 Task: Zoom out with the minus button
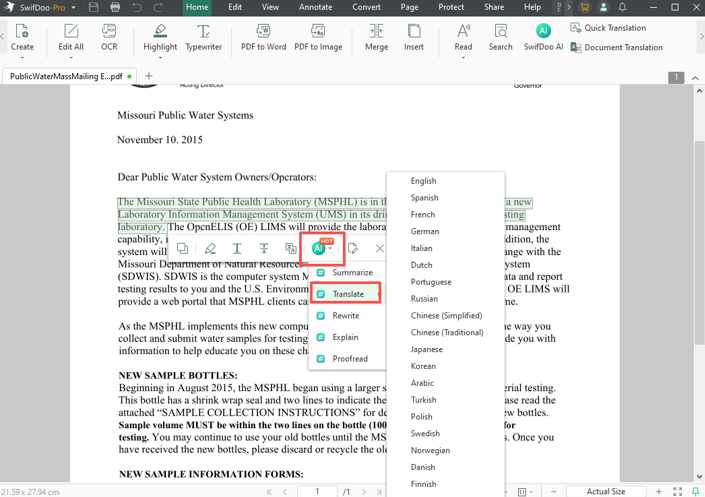(553, 492)
